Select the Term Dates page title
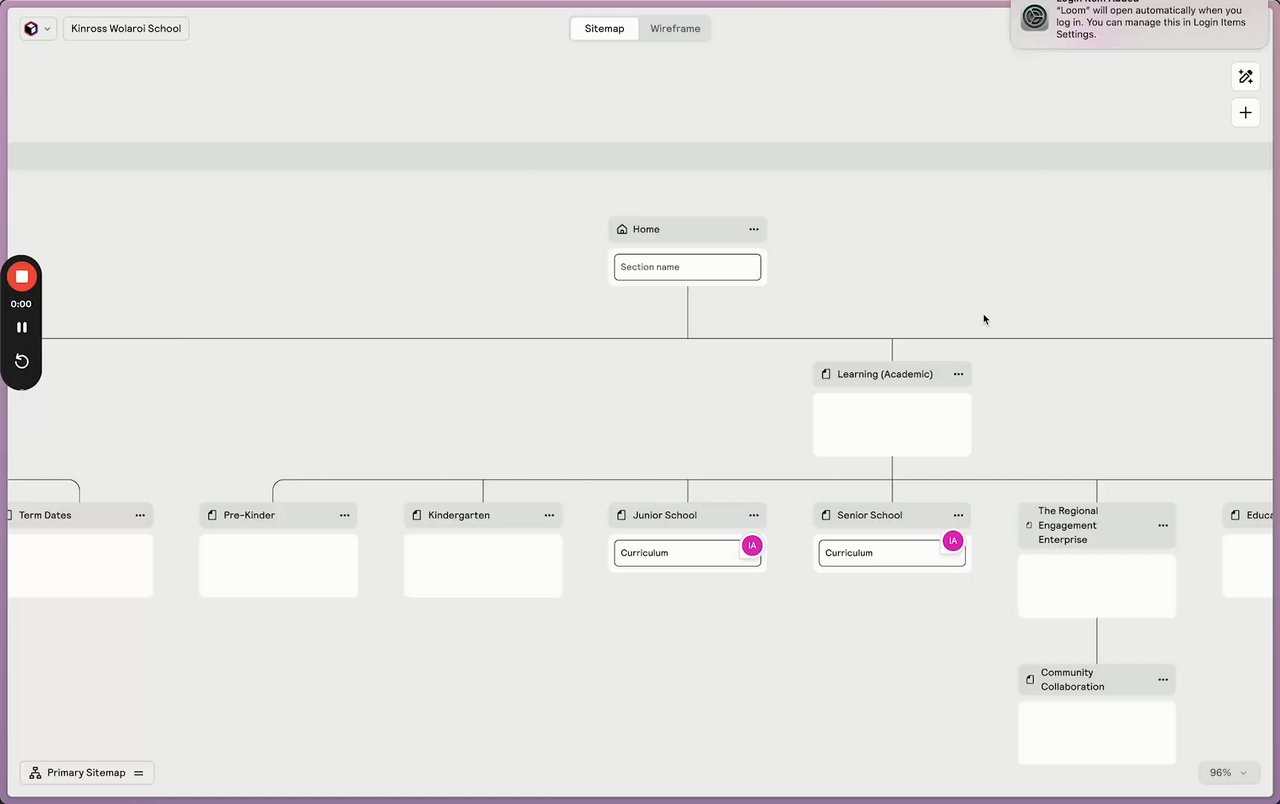1280x804 pixels. 45,515
